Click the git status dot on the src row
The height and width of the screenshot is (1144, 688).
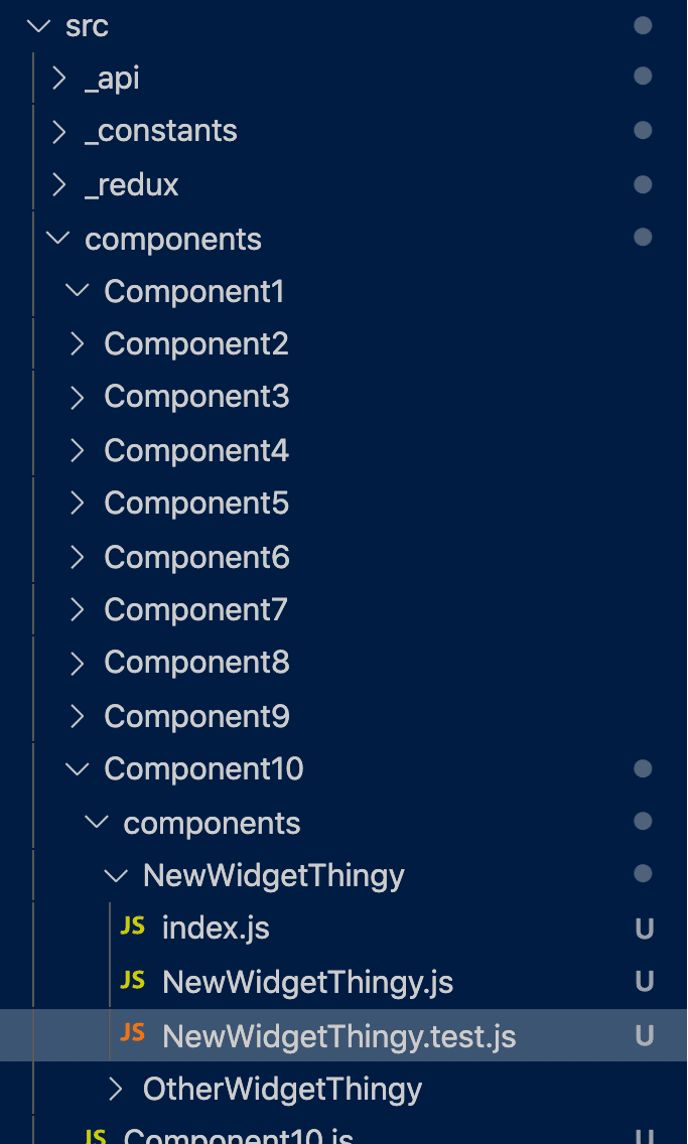[643, 26]
